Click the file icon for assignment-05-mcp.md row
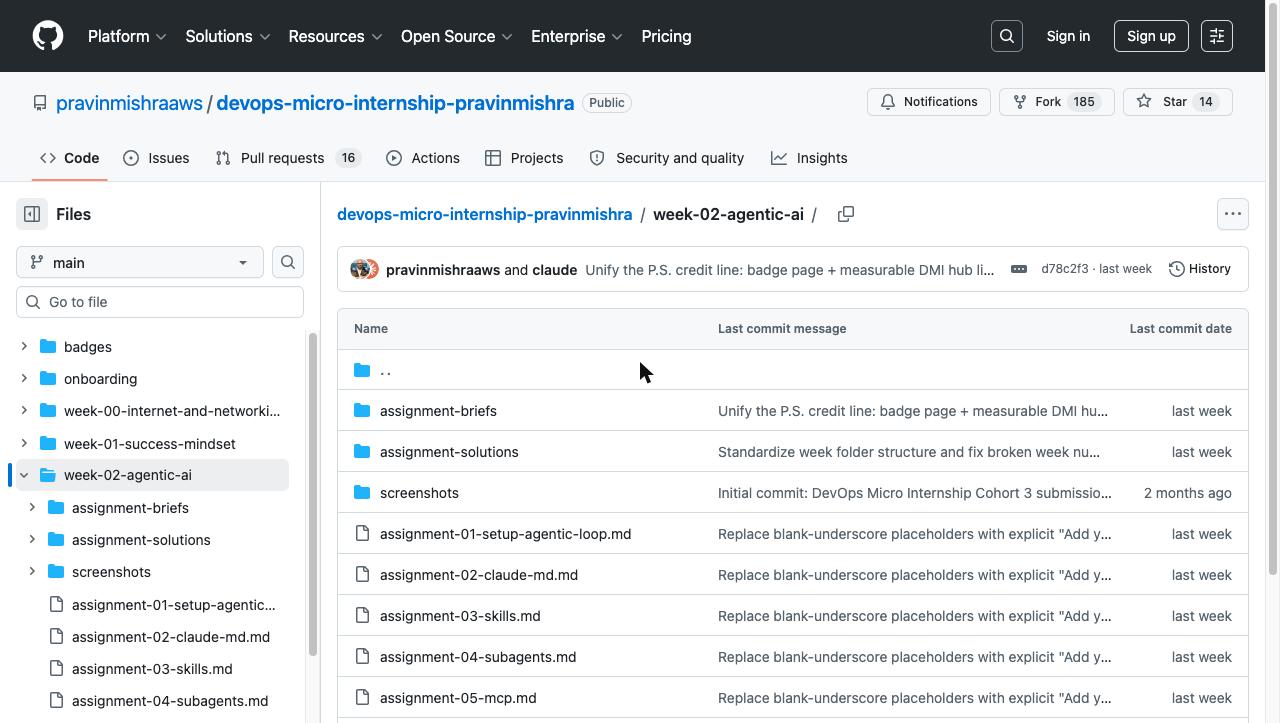Image resolution: width=1280 pixels, height=723 pixels. (362, 698)
